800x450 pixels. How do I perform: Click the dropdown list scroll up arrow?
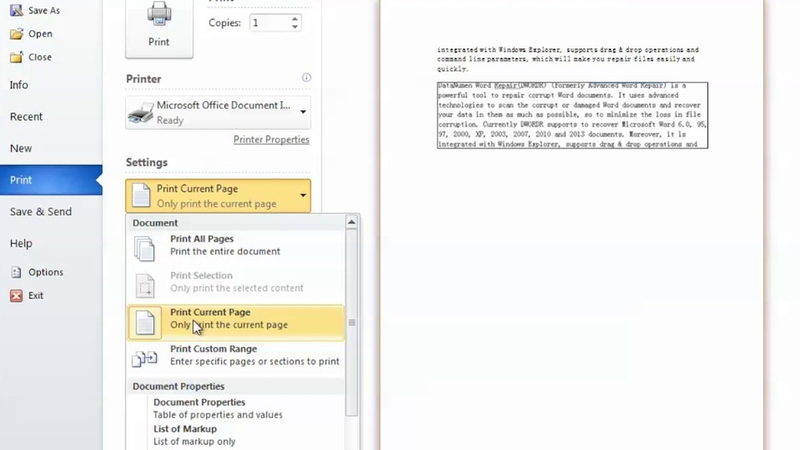pyautogui.click(x=352, y=222)
